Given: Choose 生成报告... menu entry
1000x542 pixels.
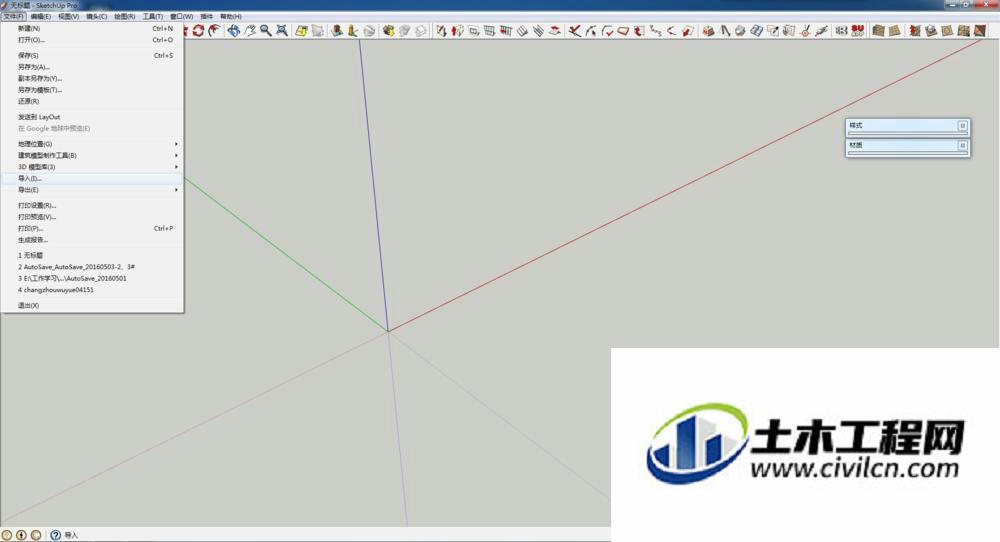Looking at the screenshot, I should [x=92, y=240].
